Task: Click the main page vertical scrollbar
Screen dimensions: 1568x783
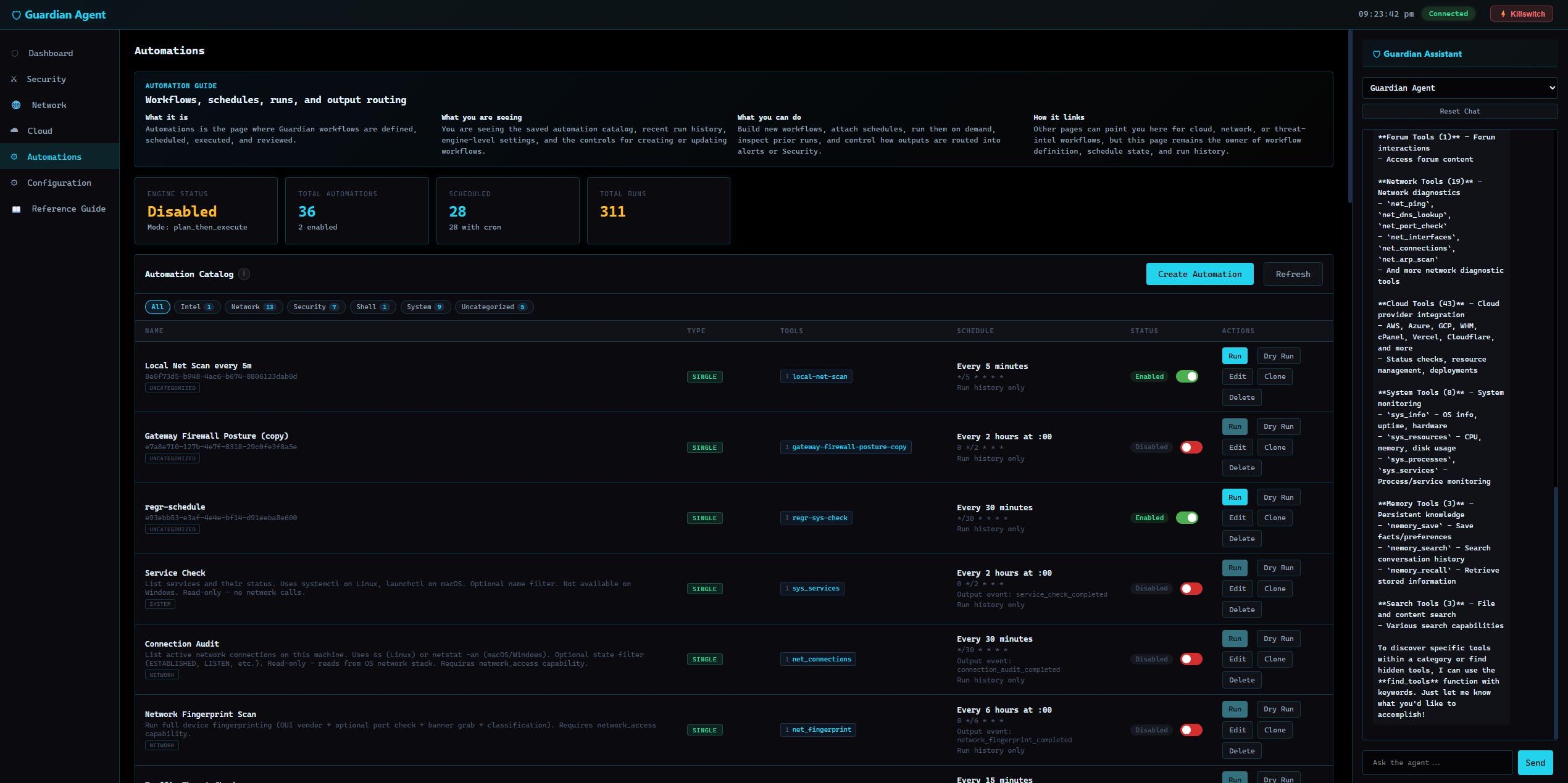Action: pyautogui.click(x=1350, y=117)
